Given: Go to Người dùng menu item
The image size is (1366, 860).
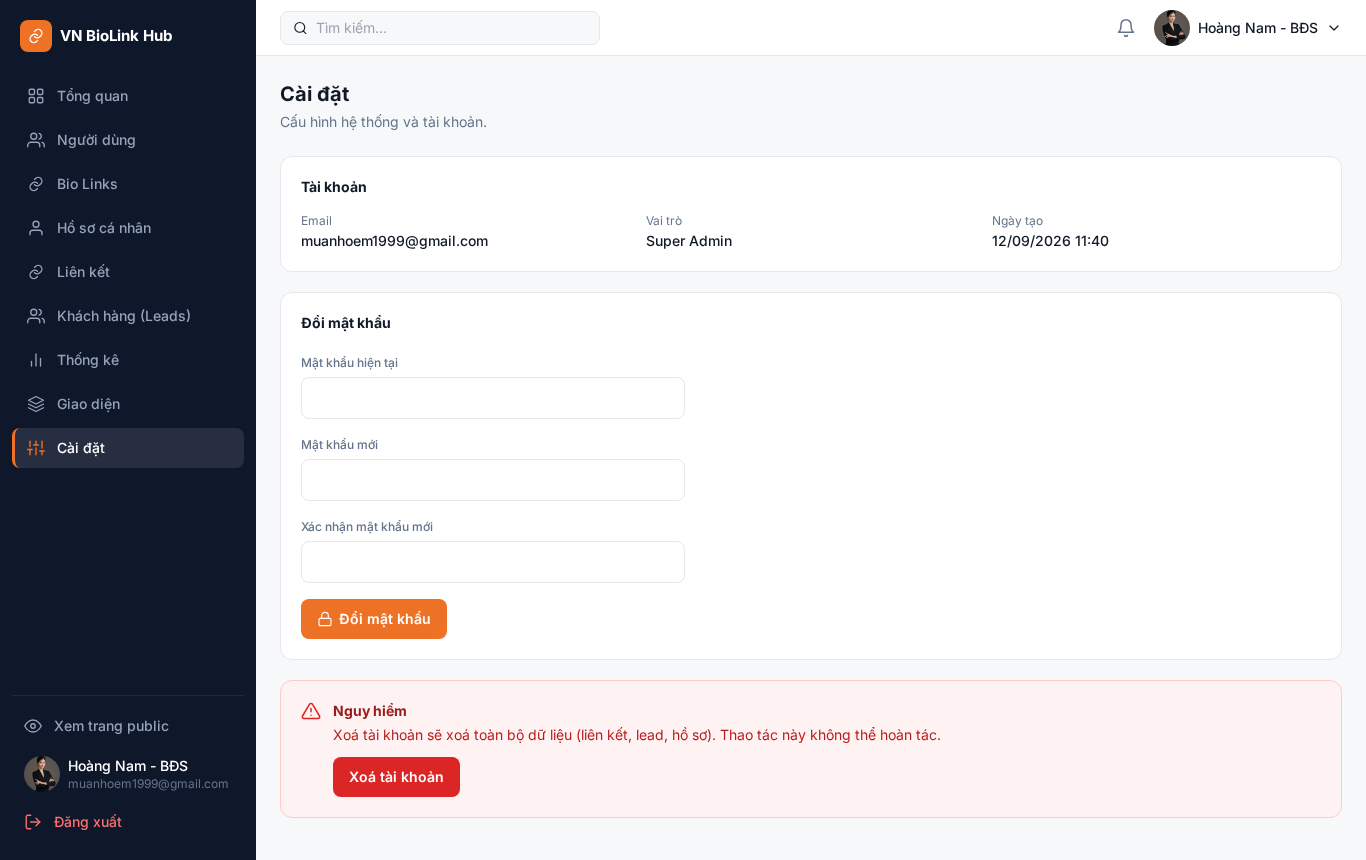Looking at the screenshot, I should click(128, 140).
